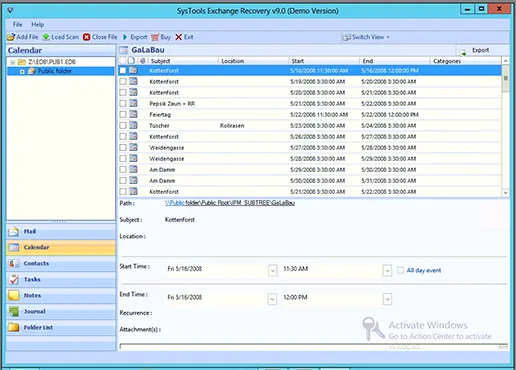Sort by the End column header

click(395, 61)
